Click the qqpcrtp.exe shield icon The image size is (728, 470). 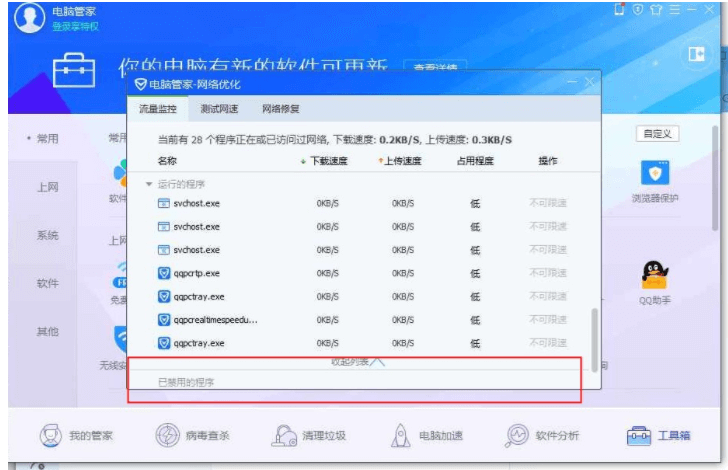pyautogui.click(x=164, y=273)
